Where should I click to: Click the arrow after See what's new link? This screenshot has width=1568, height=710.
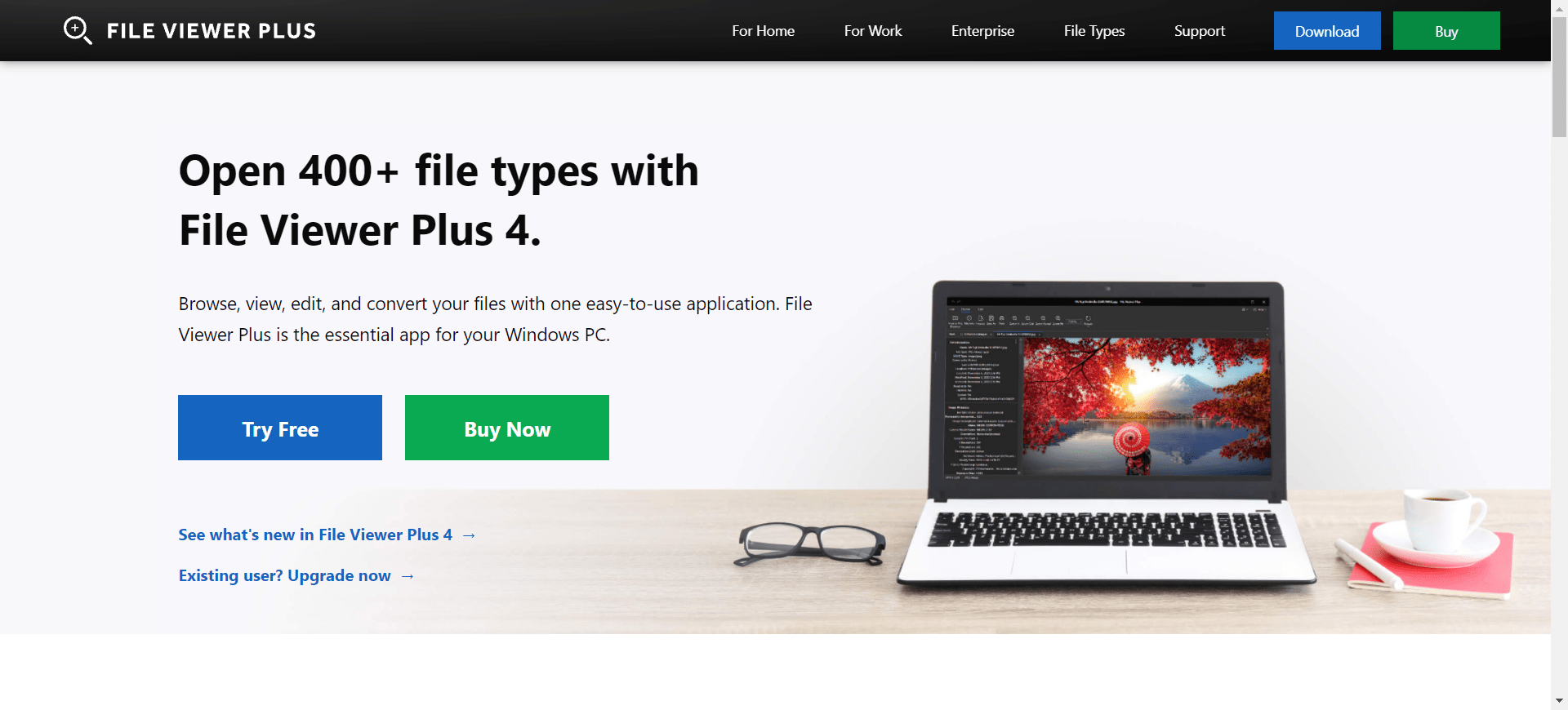tap(469, 535)
